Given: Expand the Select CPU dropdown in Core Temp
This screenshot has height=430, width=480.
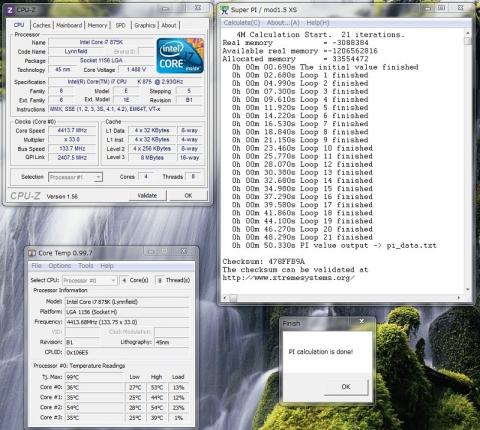Looking at the screenshot, I should [x=113, y=281].
